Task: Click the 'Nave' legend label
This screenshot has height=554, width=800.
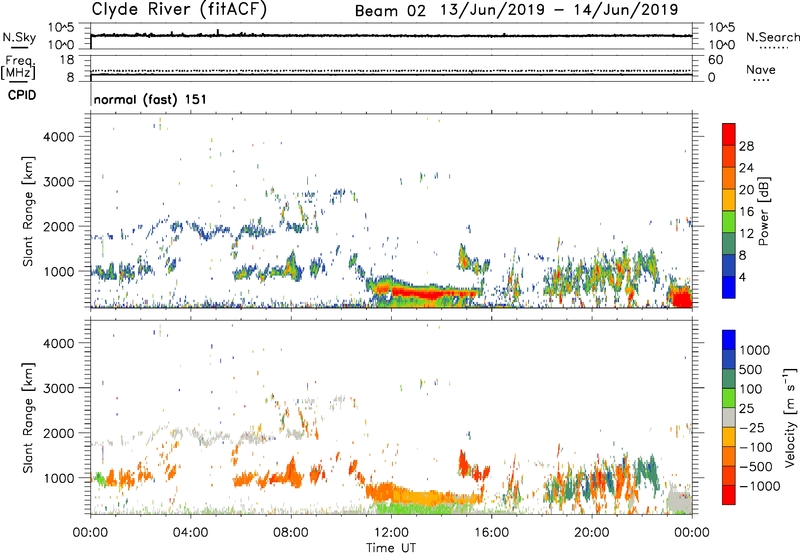Action: [761, 69]
